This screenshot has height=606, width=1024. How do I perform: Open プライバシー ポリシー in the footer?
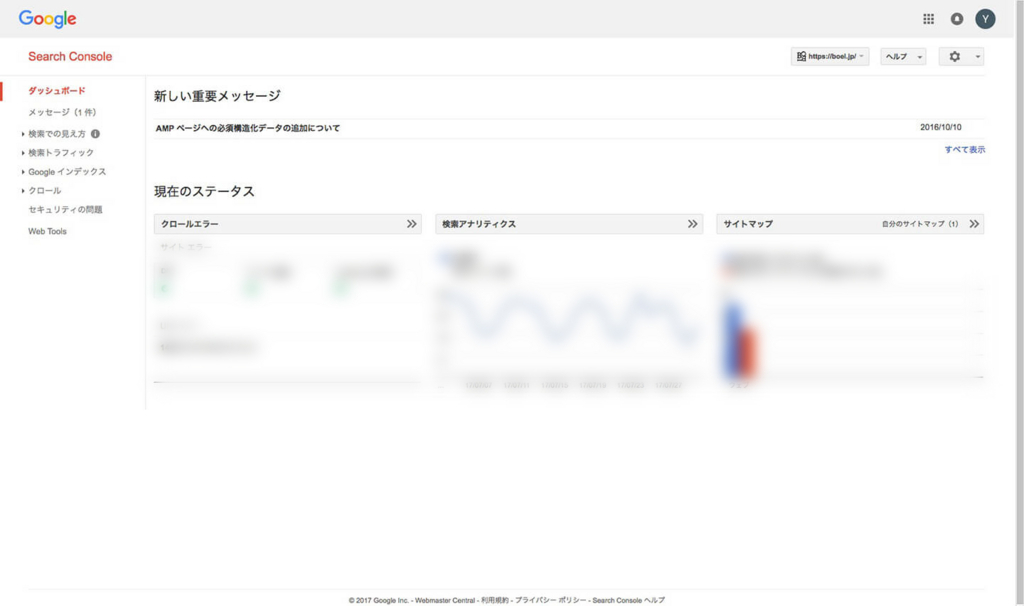coord(551,600)
